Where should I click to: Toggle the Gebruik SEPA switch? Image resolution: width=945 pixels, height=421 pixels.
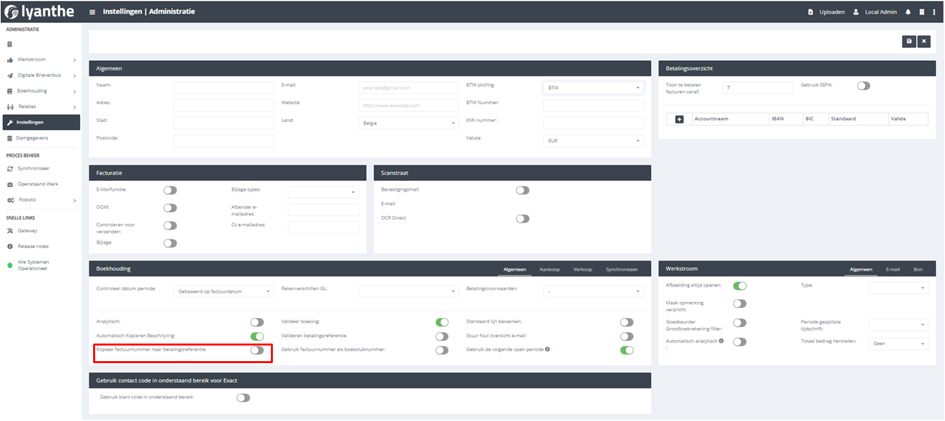point(863,86)
